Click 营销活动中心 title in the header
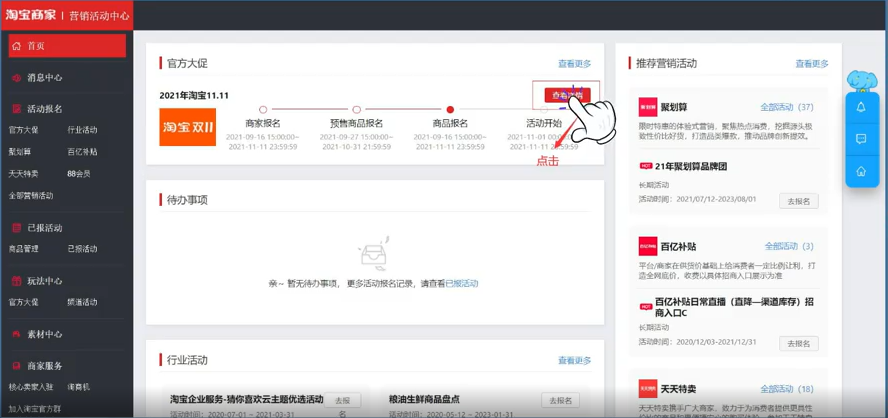 (98, 15)
